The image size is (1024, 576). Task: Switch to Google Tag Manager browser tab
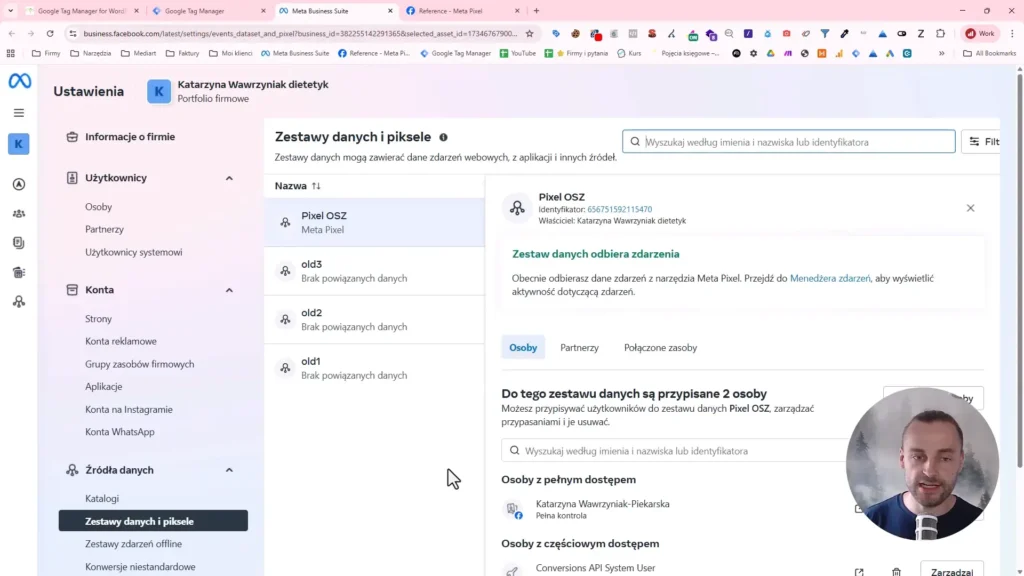pyautogui.click(x=208, y=10)
